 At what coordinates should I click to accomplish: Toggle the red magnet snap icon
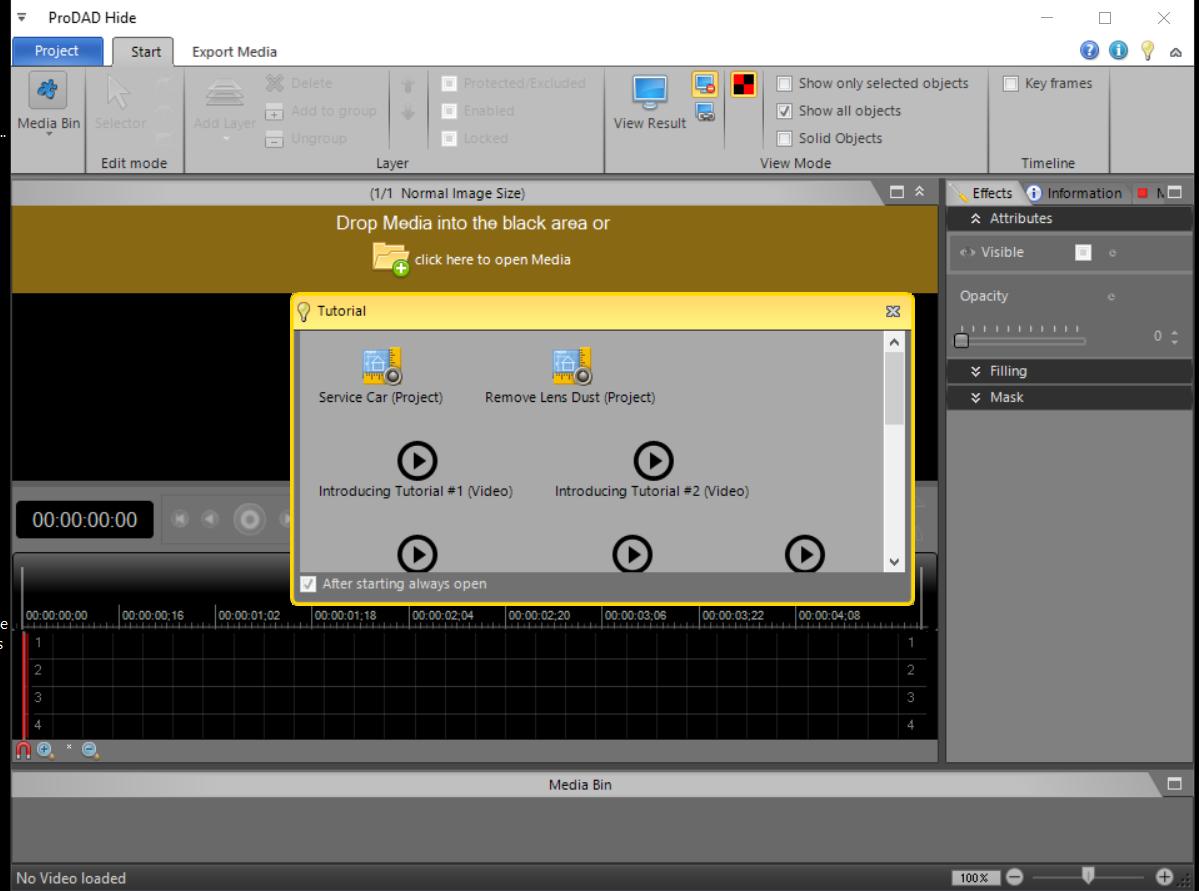[24, 750]
